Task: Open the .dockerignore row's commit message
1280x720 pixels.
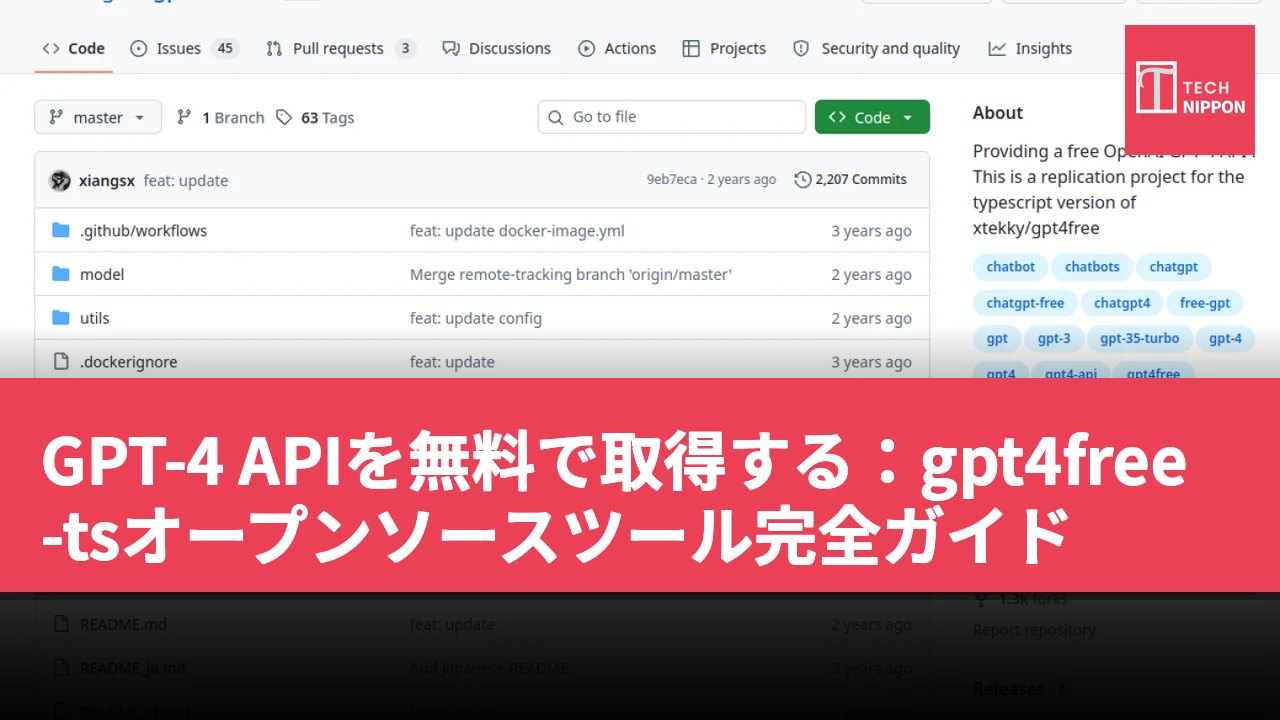Action: pyautogui.click(x=452, y=362)
